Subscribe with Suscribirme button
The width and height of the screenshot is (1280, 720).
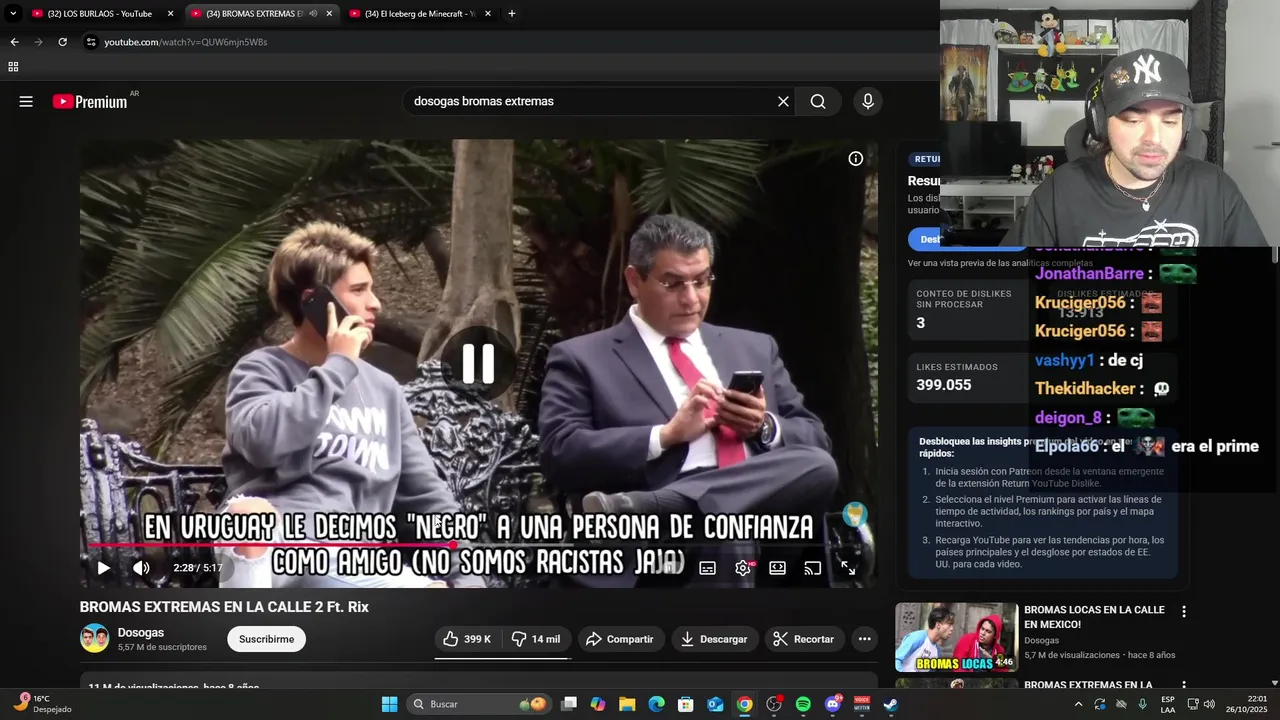[266, 639]
